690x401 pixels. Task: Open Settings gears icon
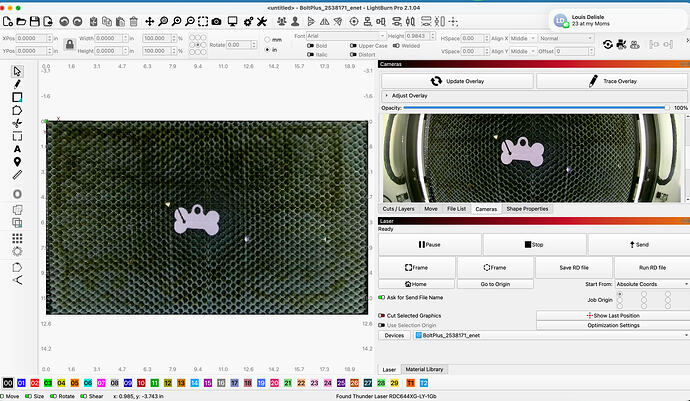click(248, 22)
